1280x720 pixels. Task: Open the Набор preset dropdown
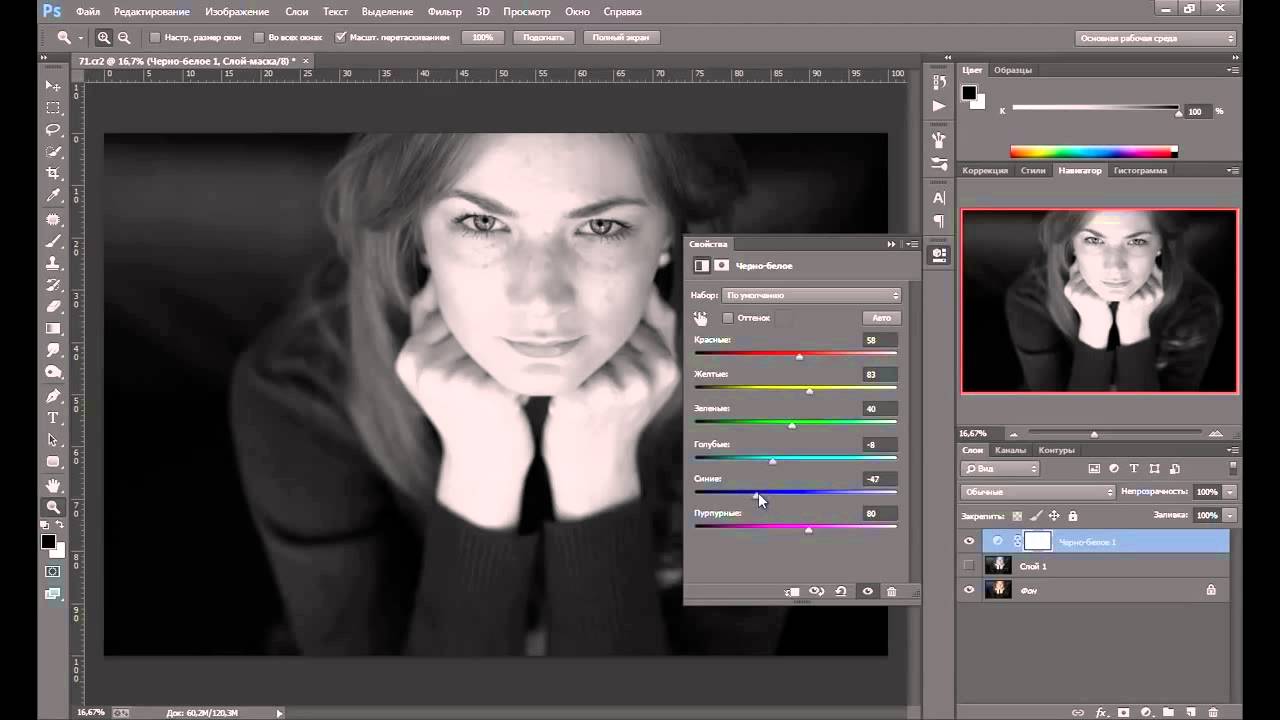pos(812,295)
